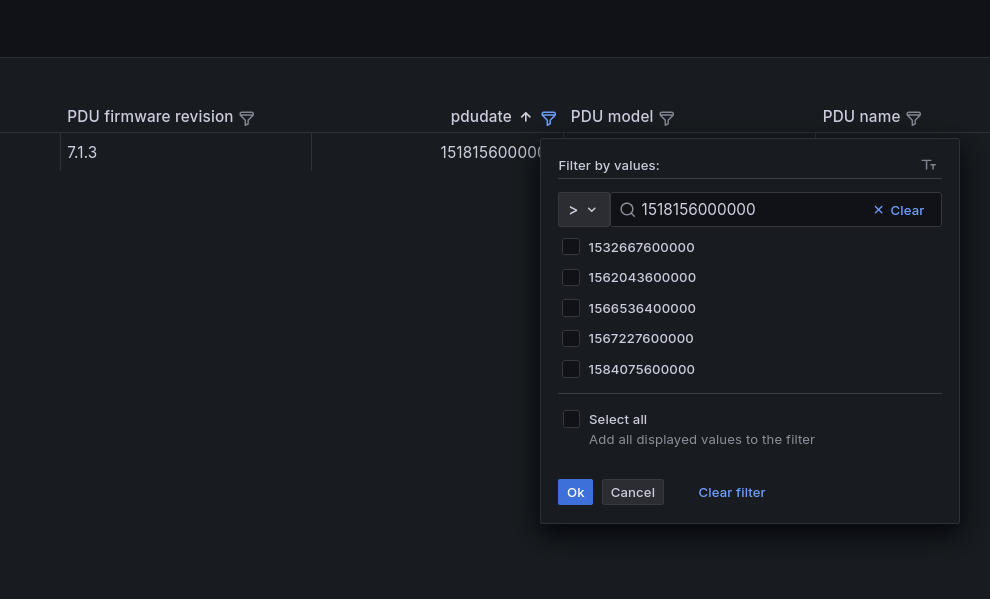Sort by PDU firmware revision header
990x599 pixels.
(x=150, y=117)
